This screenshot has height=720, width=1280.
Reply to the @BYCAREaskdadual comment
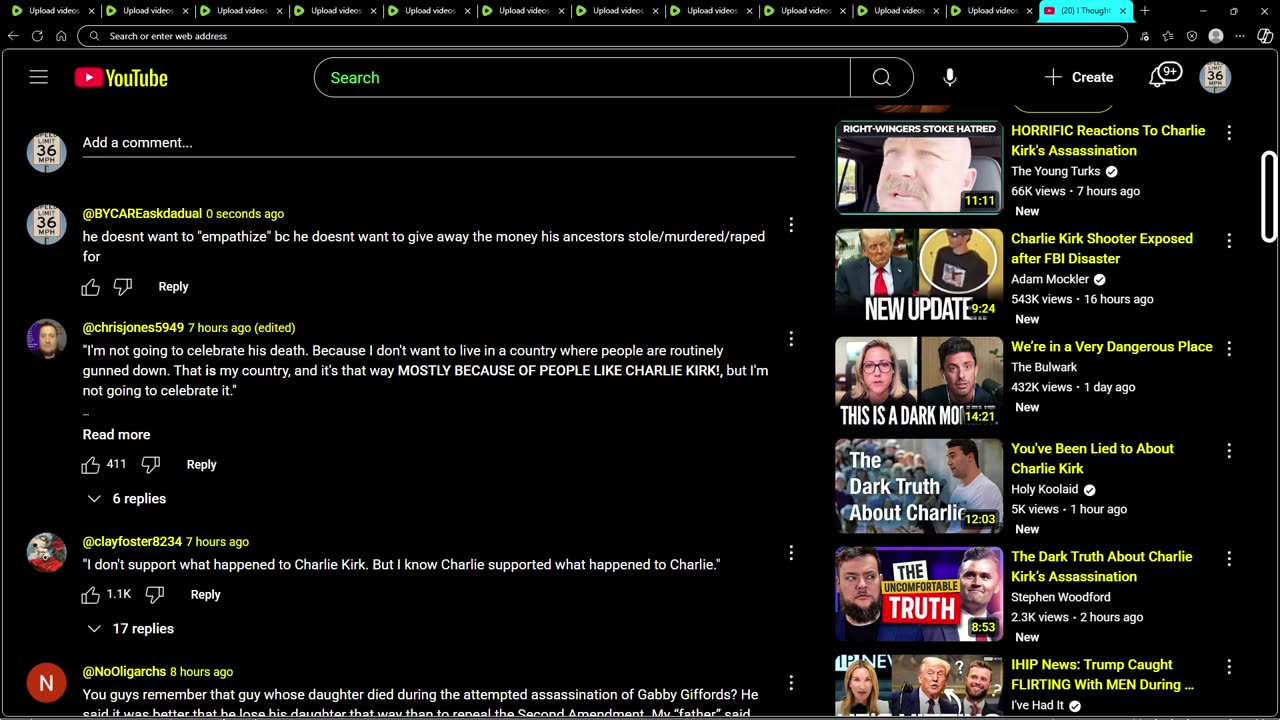(173, 287)
